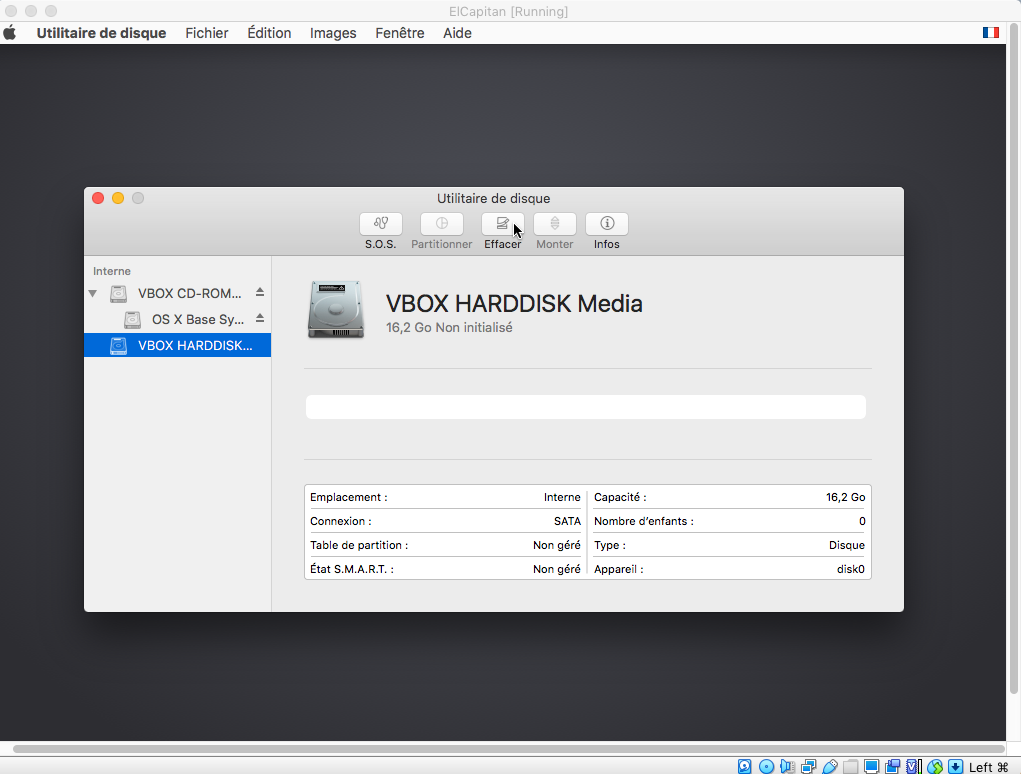Open the Fenêtre menu
This screenshot has width=1021, height=774.
click(400, 33)
